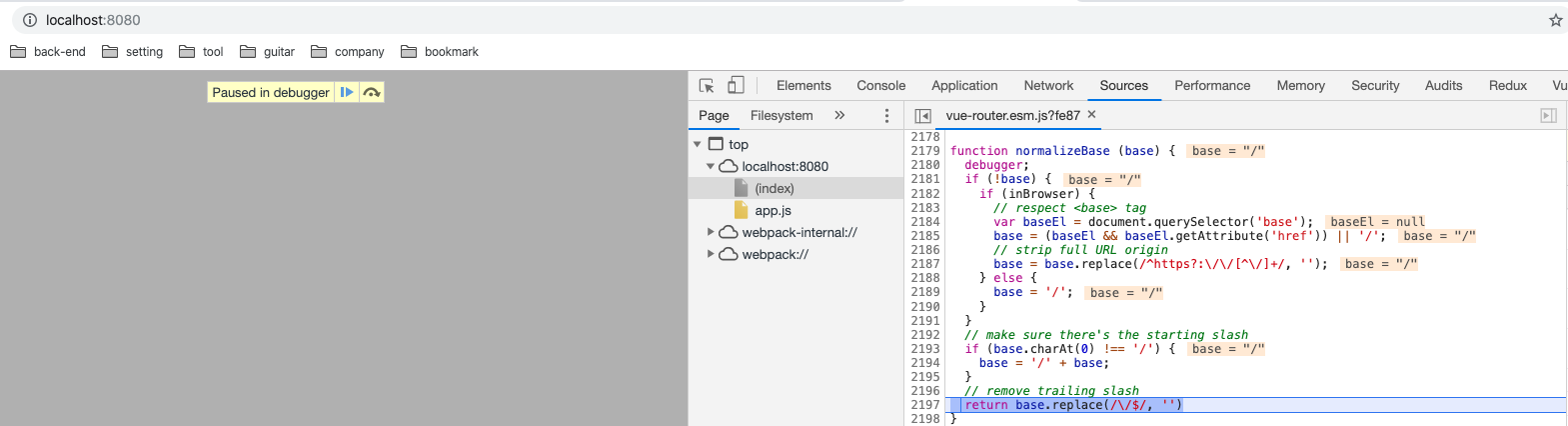The image size is (1568, 426).
Task: Open the back-end bookmark folder
Action: pos(48,52)
